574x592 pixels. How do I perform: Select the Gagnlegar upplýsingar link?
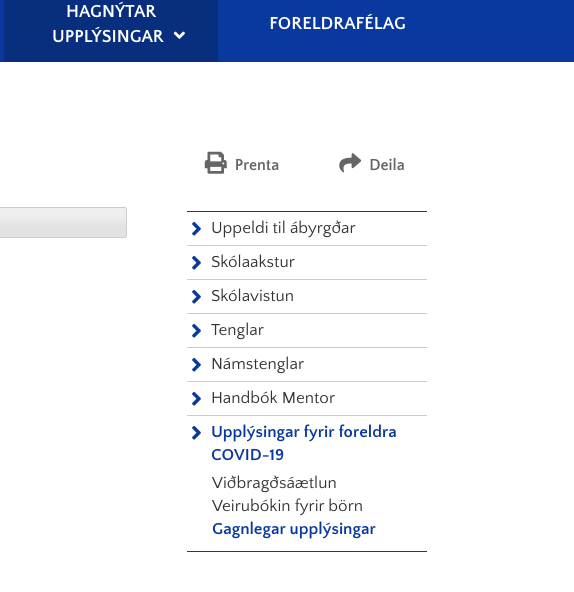294,529
